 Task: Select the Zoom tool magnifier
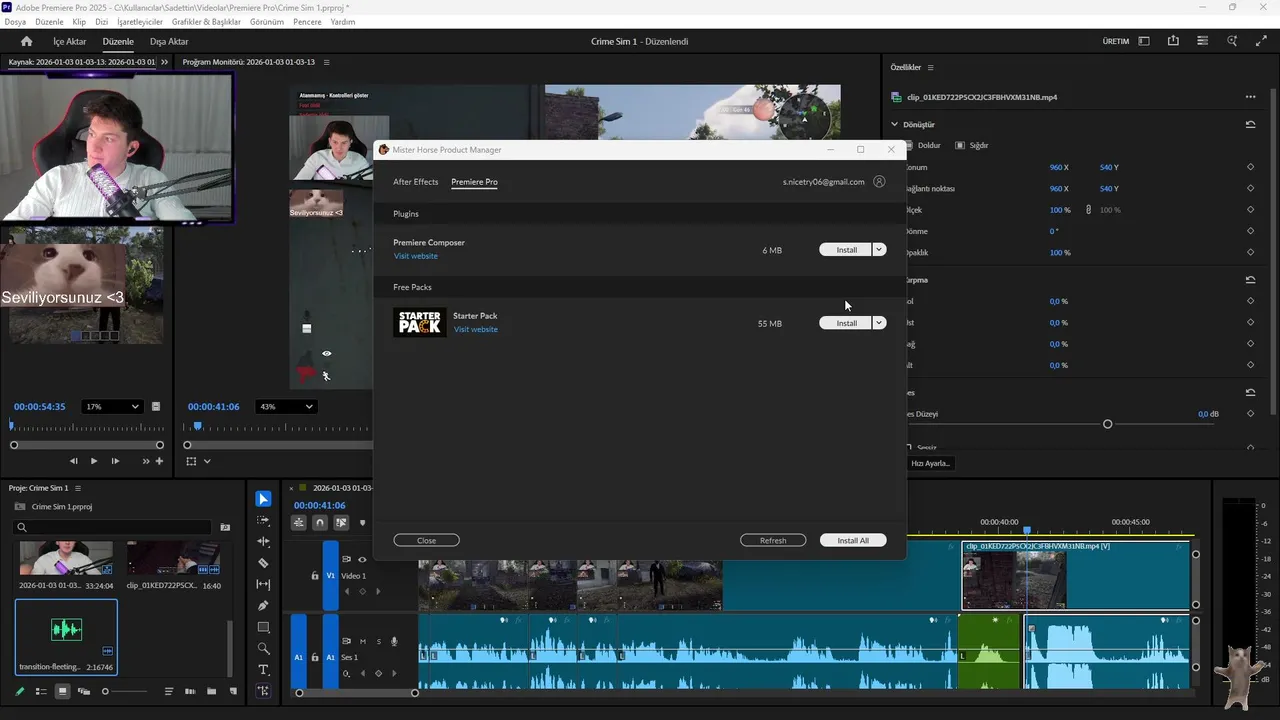[263, 648]
